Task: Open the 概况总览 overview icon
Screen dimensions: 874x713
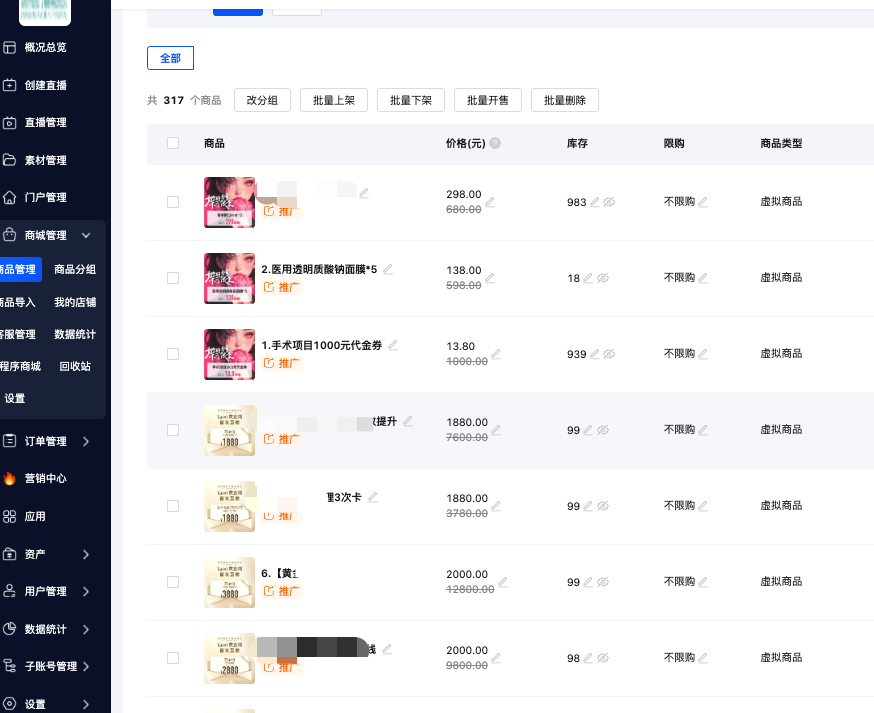Action: coord(9,47)
